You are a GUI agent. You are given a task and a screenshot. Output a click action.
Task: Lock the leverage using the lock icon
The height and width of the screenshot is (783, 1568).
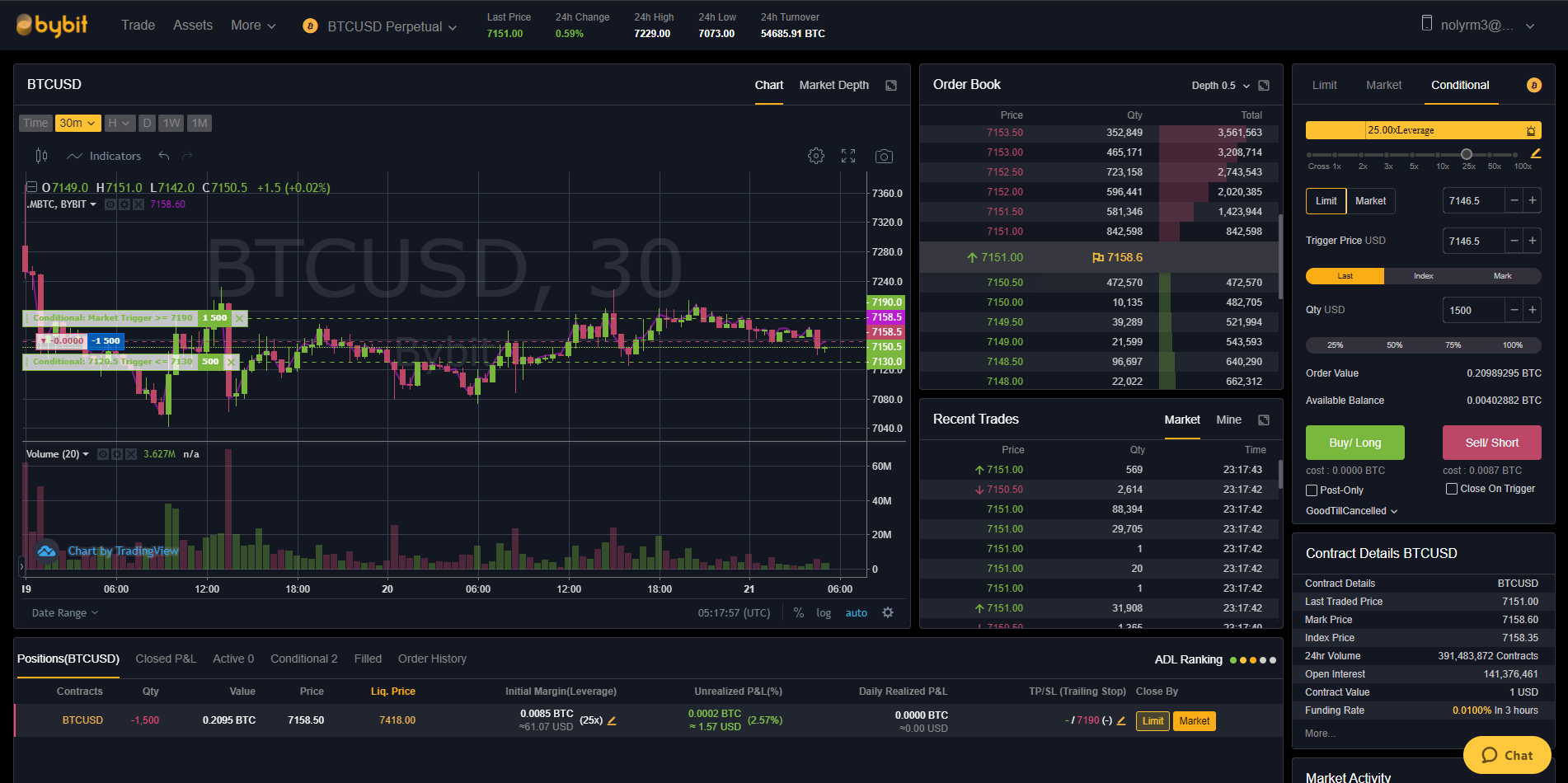tap(1531, 130)
